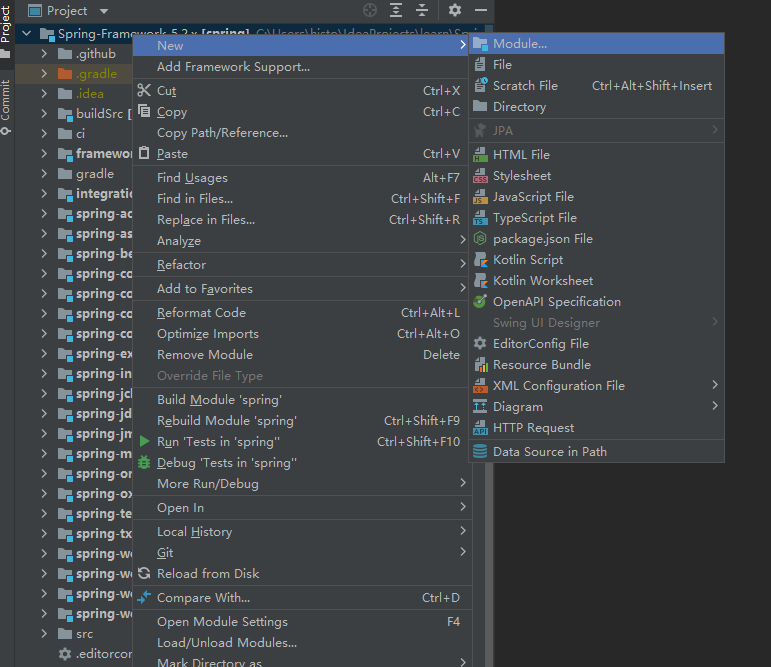
Task: Choose Optimize Imports
Action: [x=302, y=334]
